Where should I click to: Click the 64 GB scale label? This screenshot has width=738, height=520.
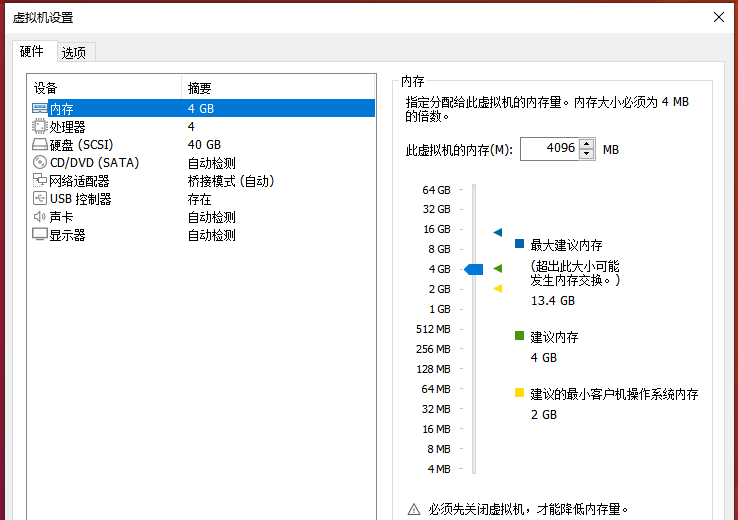(x=436, y=190)
